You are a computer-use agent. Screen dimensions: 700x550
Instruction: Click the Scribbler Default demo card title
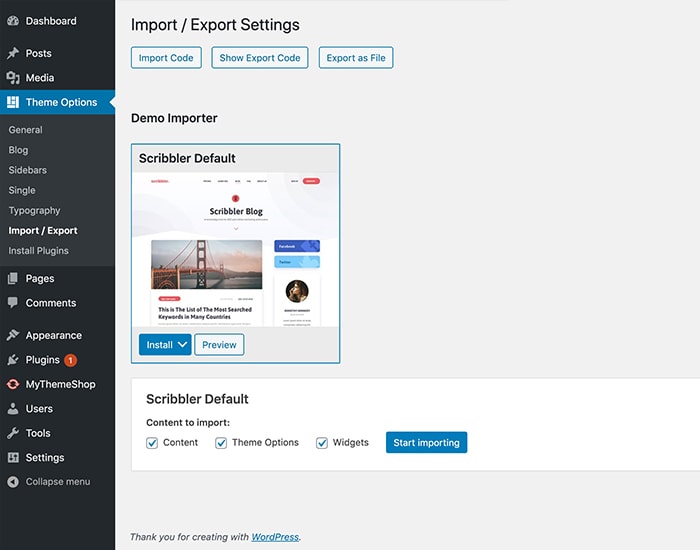pos(187,158)
